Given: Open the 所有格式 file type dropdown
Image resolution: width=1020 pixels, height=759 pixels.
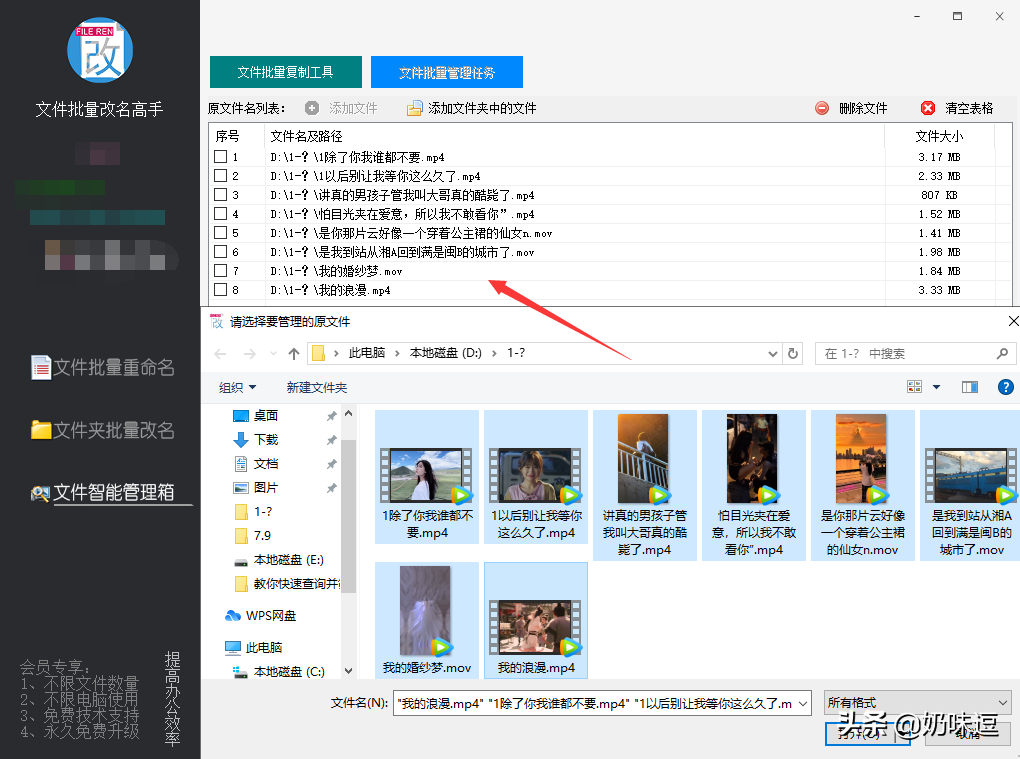Looking at the screenshot, I should [x=917, y=702].
